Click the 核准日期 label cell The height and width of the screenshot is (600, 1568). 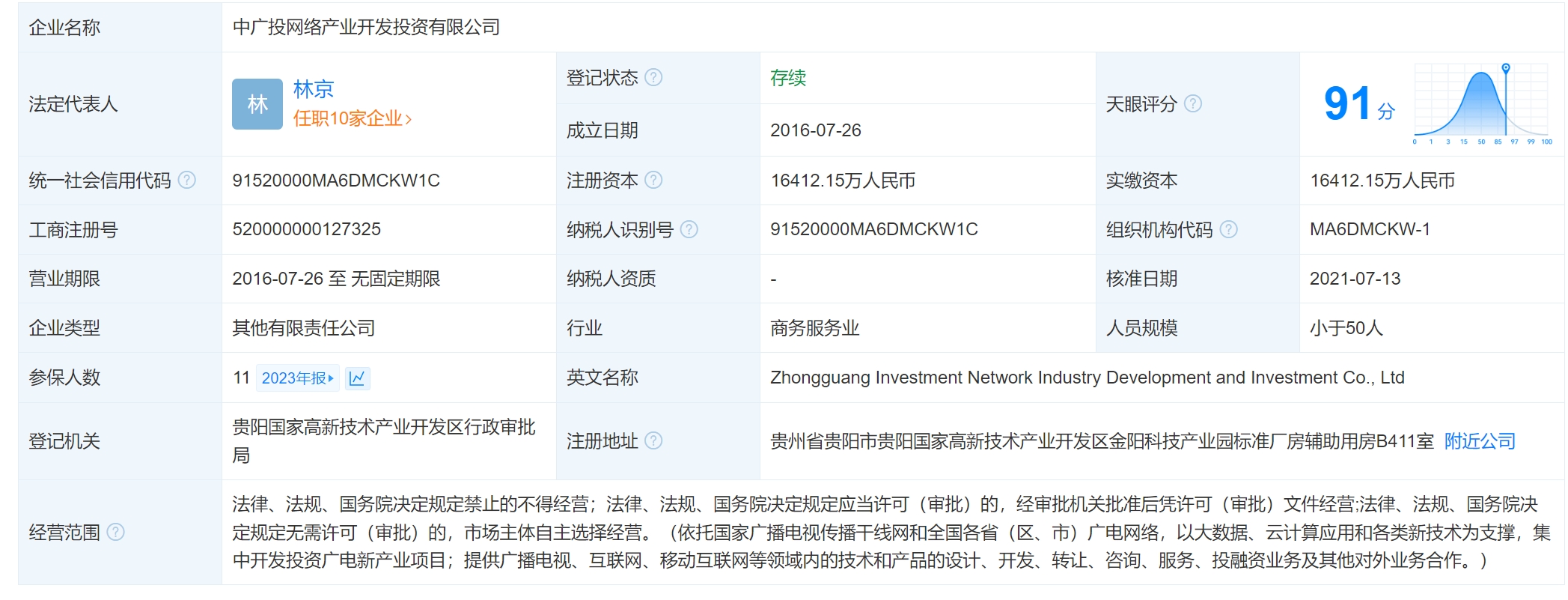[x=1198, y=279]
